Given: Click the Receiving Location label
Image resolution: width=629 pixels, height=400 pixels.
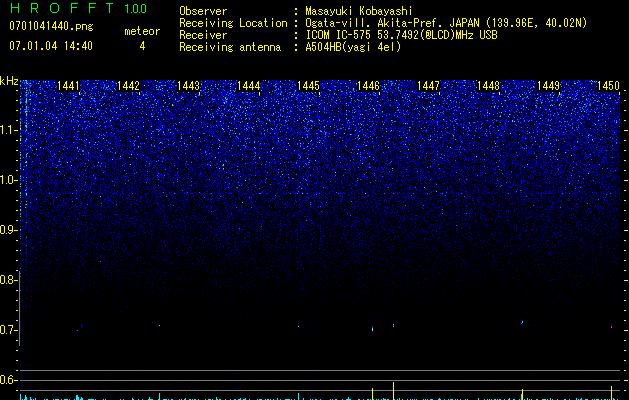Looking at the screenshot, I should pyautogui.click(x=233, y=23).
